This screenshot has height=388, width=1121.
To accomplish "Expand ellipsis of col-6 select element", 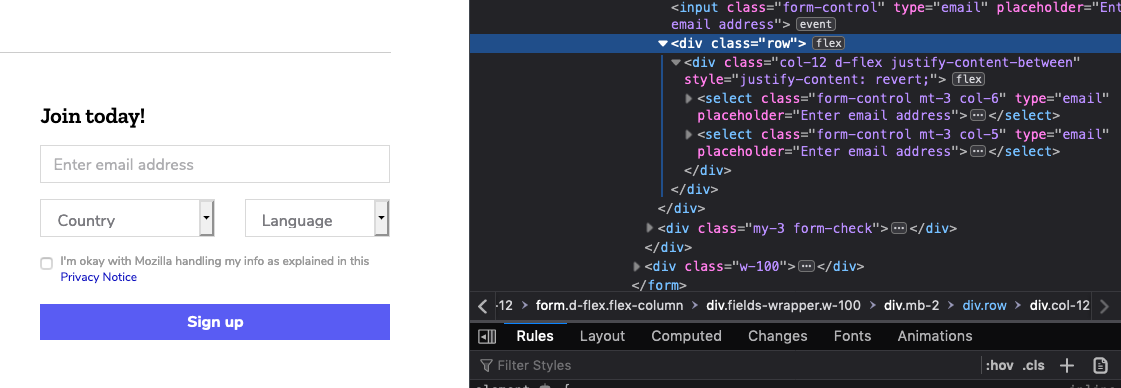I will tap(977, 115).
